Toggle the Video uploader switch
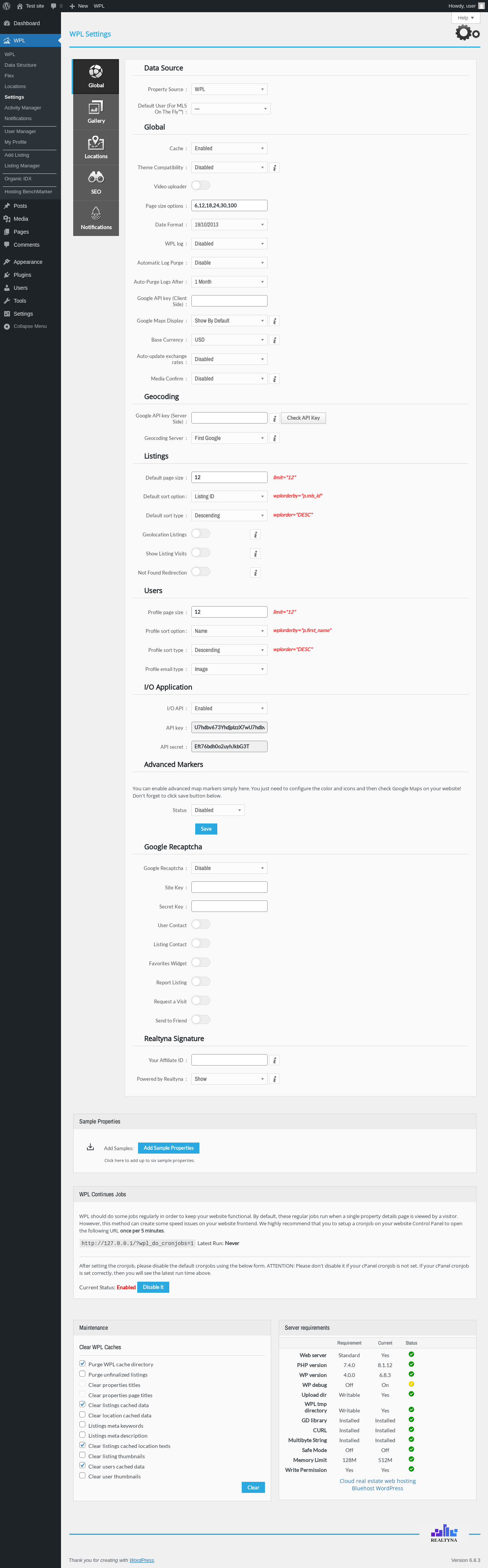488x1568 pixels. pyautogui.click(x=201, y=186)
